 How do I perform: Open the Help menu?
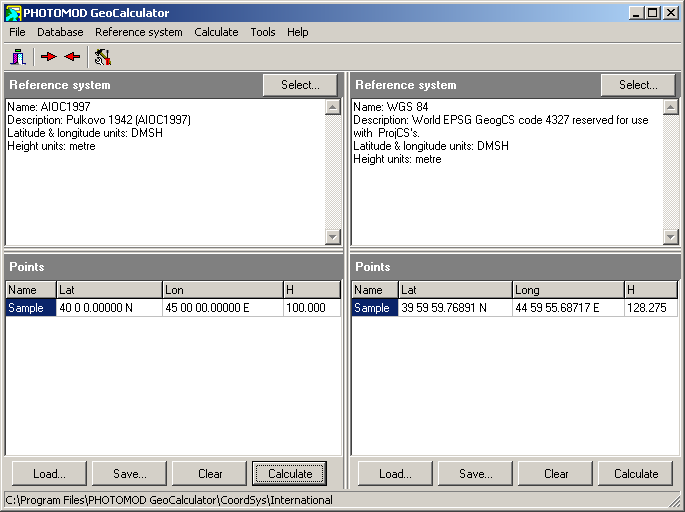click(298, 32)
